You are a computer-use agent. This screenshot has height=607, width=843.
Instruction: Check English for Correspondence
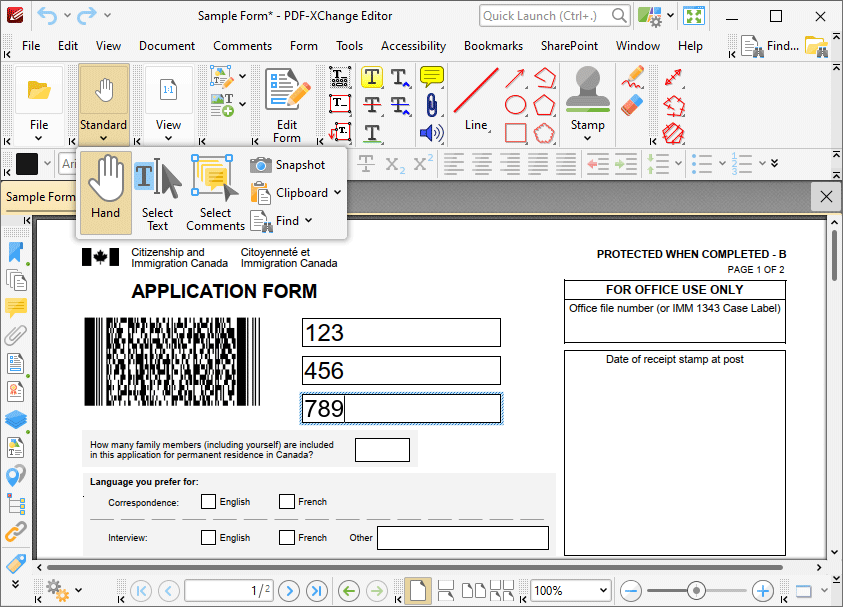tap(208, 502)
